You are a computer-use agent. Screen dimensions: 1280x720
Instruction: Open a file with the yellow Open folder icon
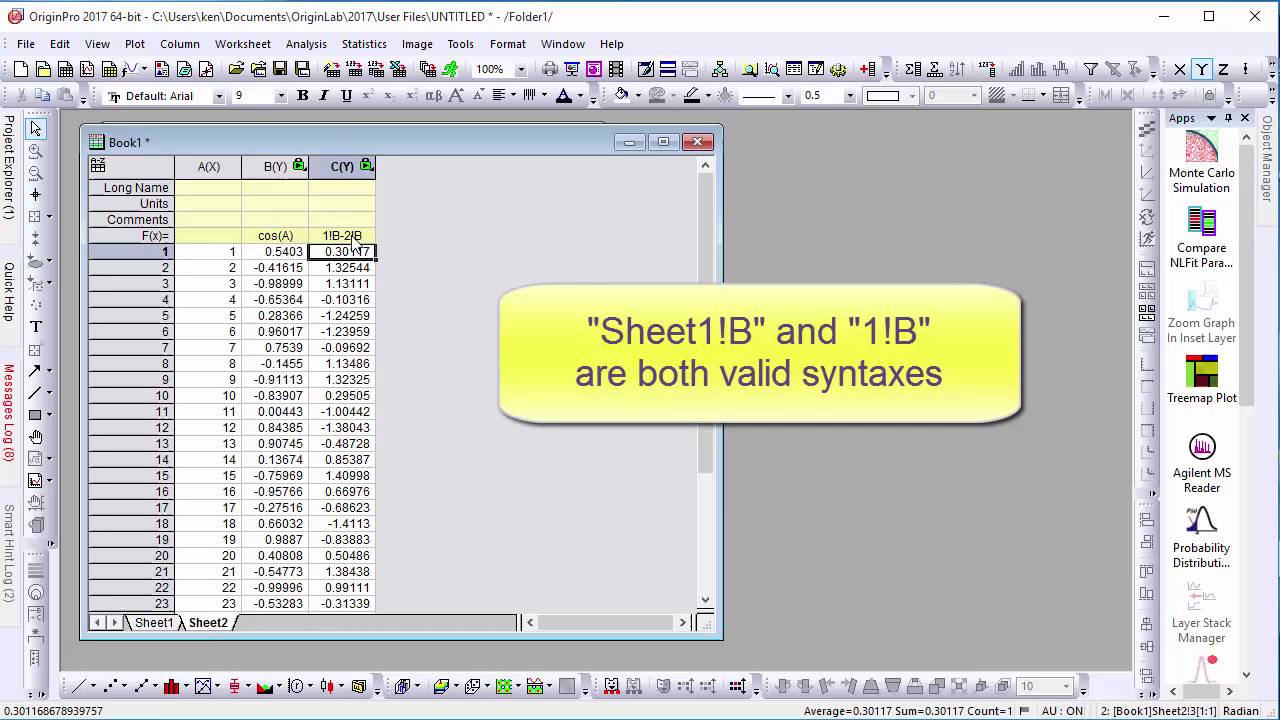coord(236,69)
